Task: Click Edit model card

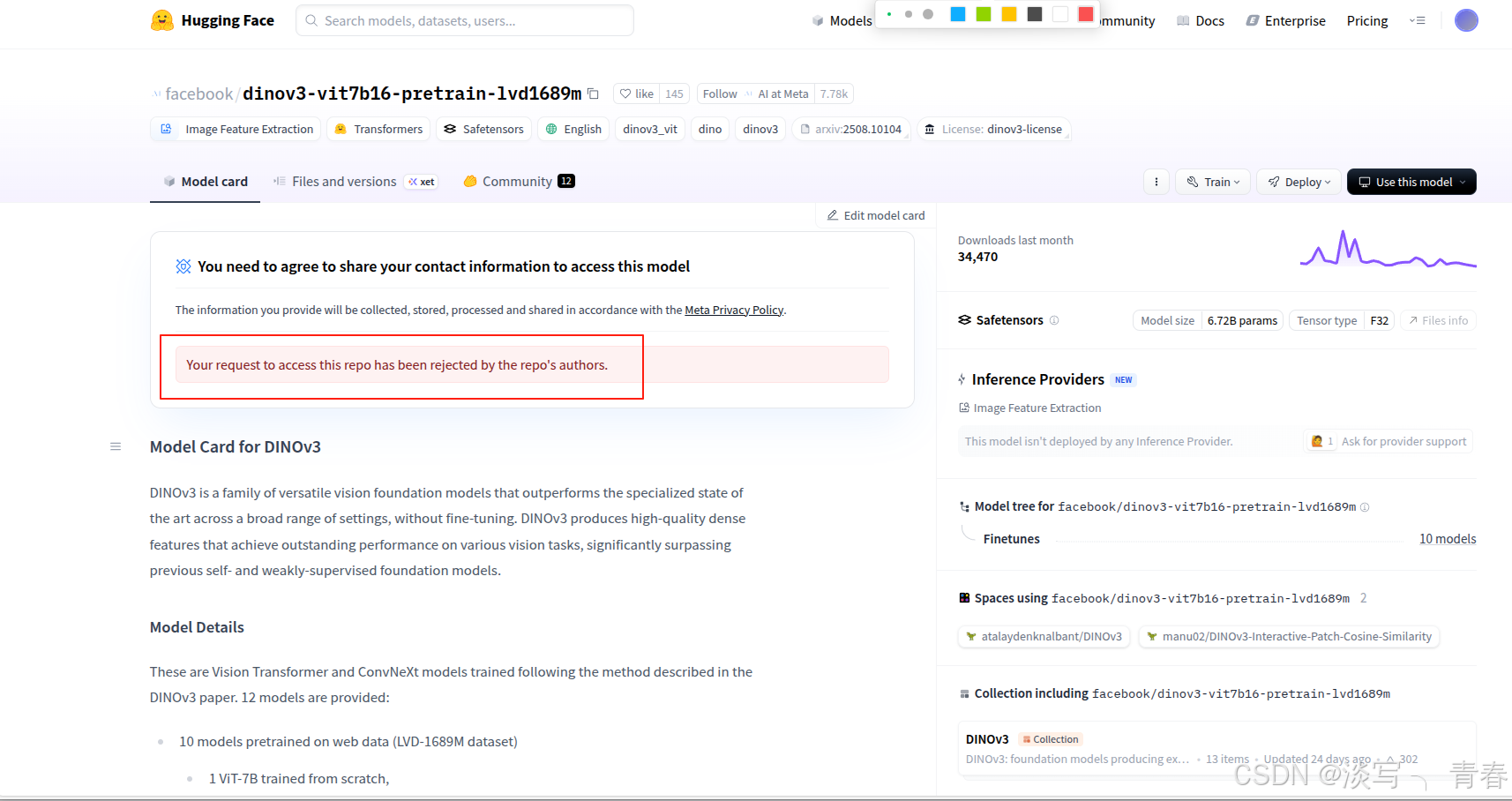Action: pyautogui.click(x=876, y=215)
